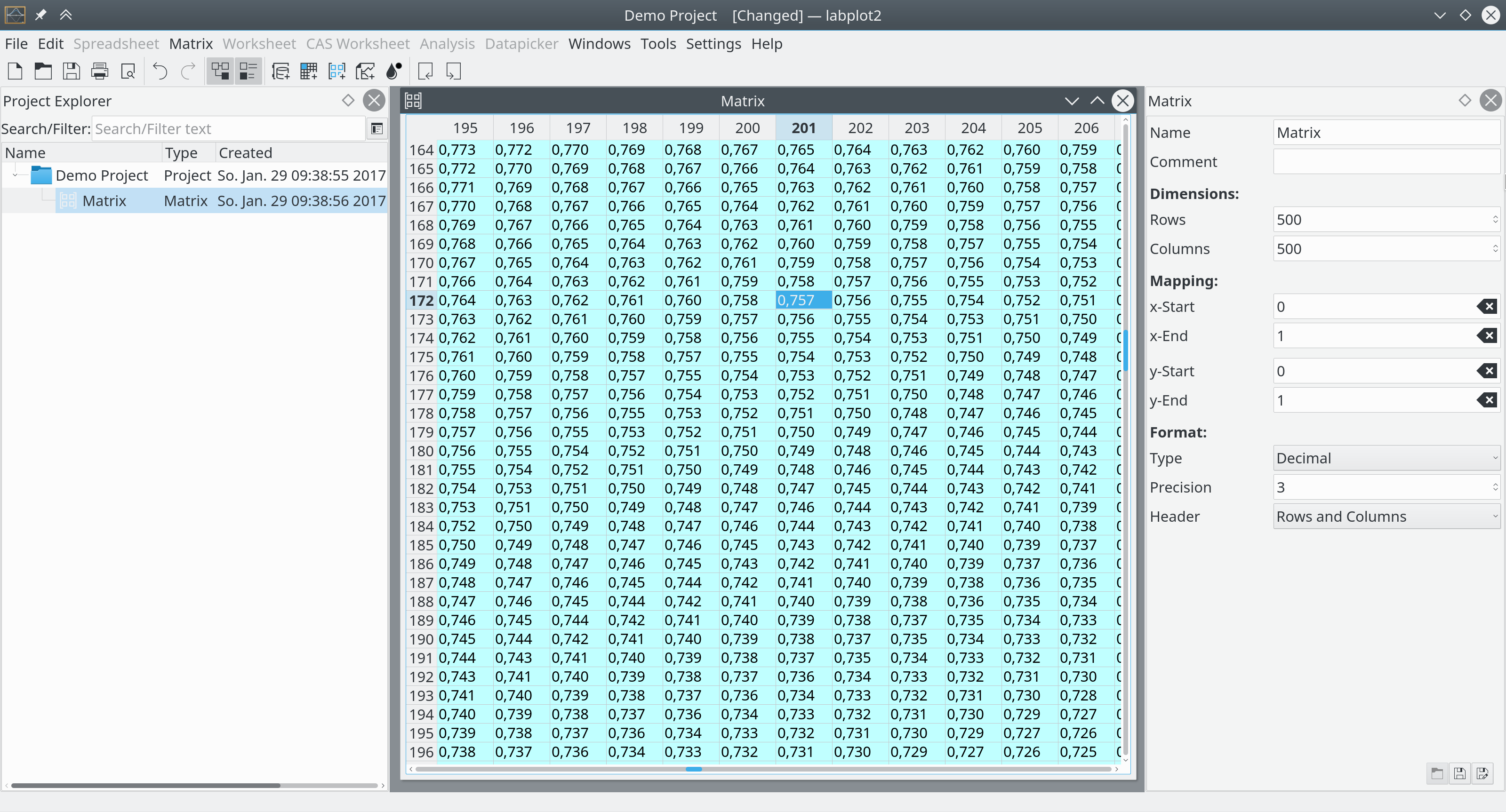Add a new Worksheet via toolbar icon

point(365,72)
